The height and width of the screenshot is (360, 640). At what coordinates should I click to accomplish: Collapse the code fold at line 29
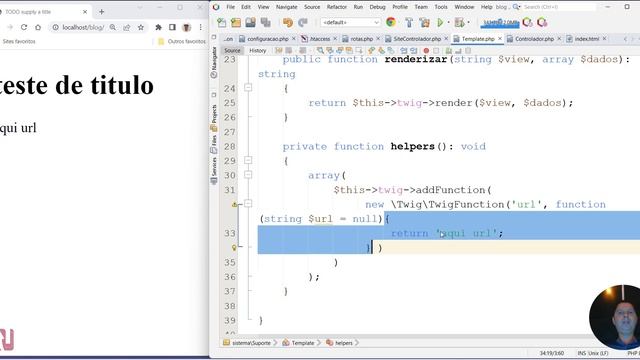tap(248, 160)
